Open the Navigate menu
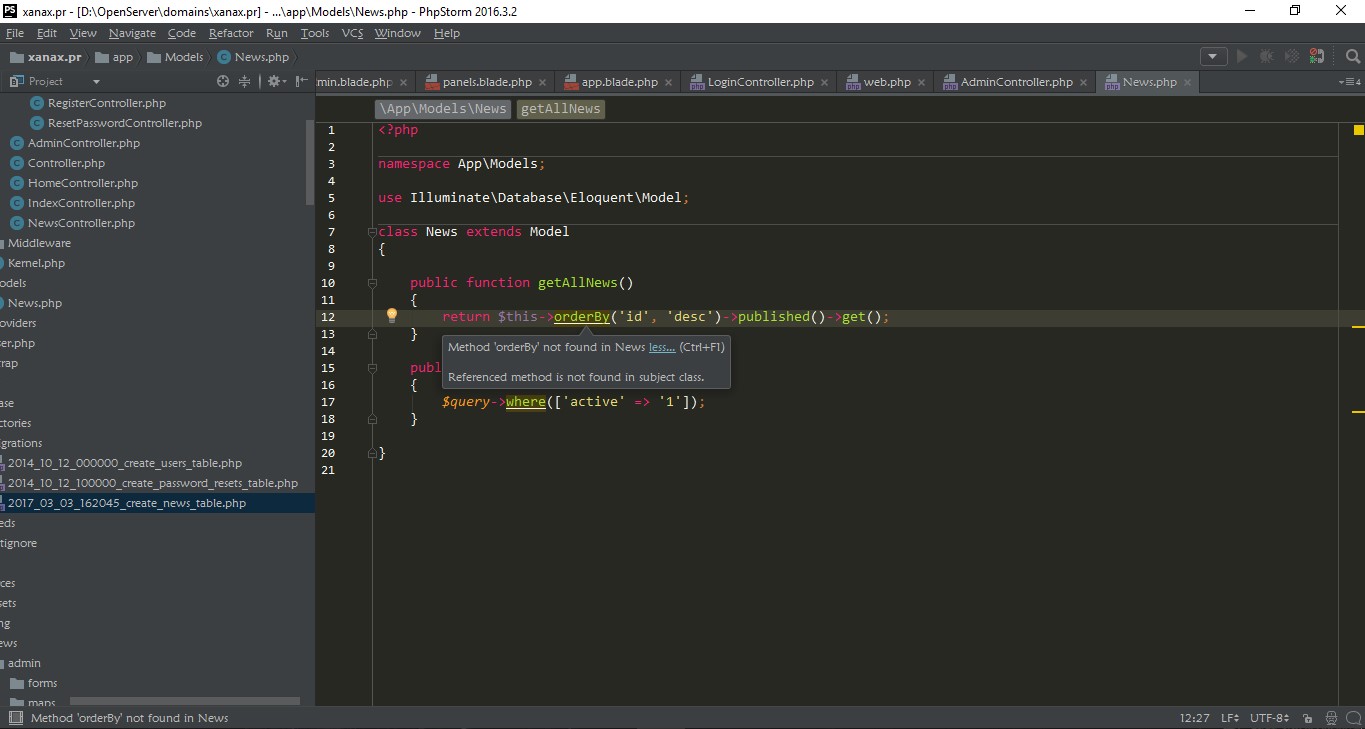Viewport: 1365px width, 729px height. [x=132, y=33]
